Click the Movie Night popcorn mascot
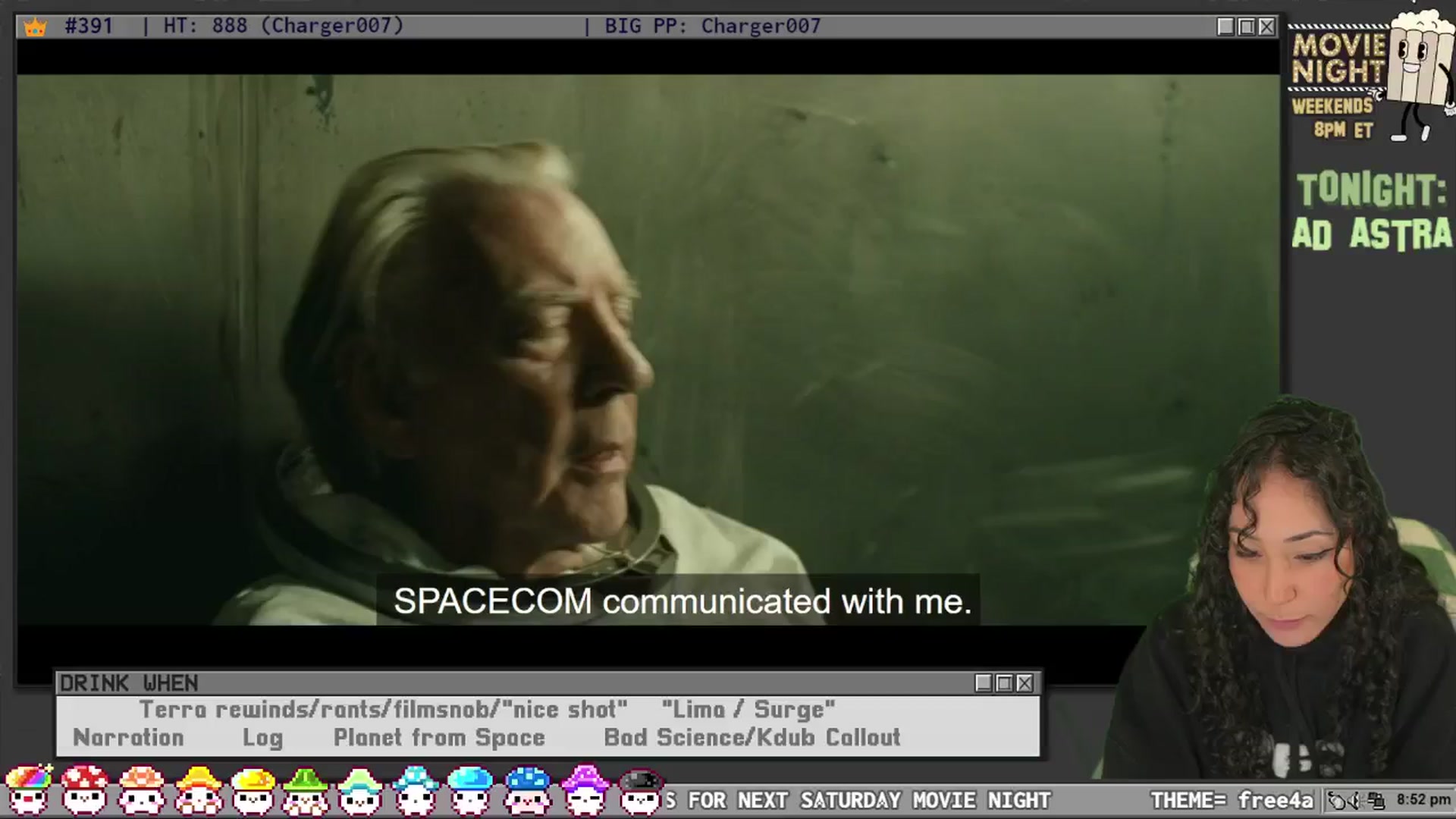Viewport: 1456px width, 819px height. point(1418,76)
